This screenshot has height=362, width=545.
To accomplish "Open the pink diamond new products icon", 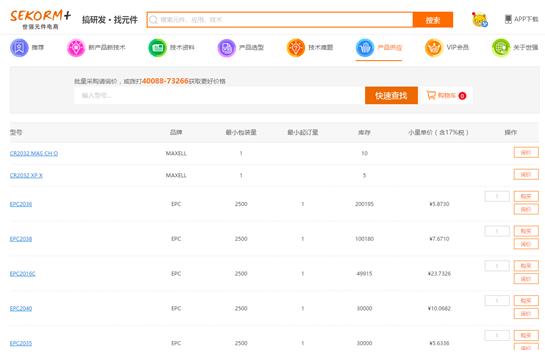I will pos(76,48).
